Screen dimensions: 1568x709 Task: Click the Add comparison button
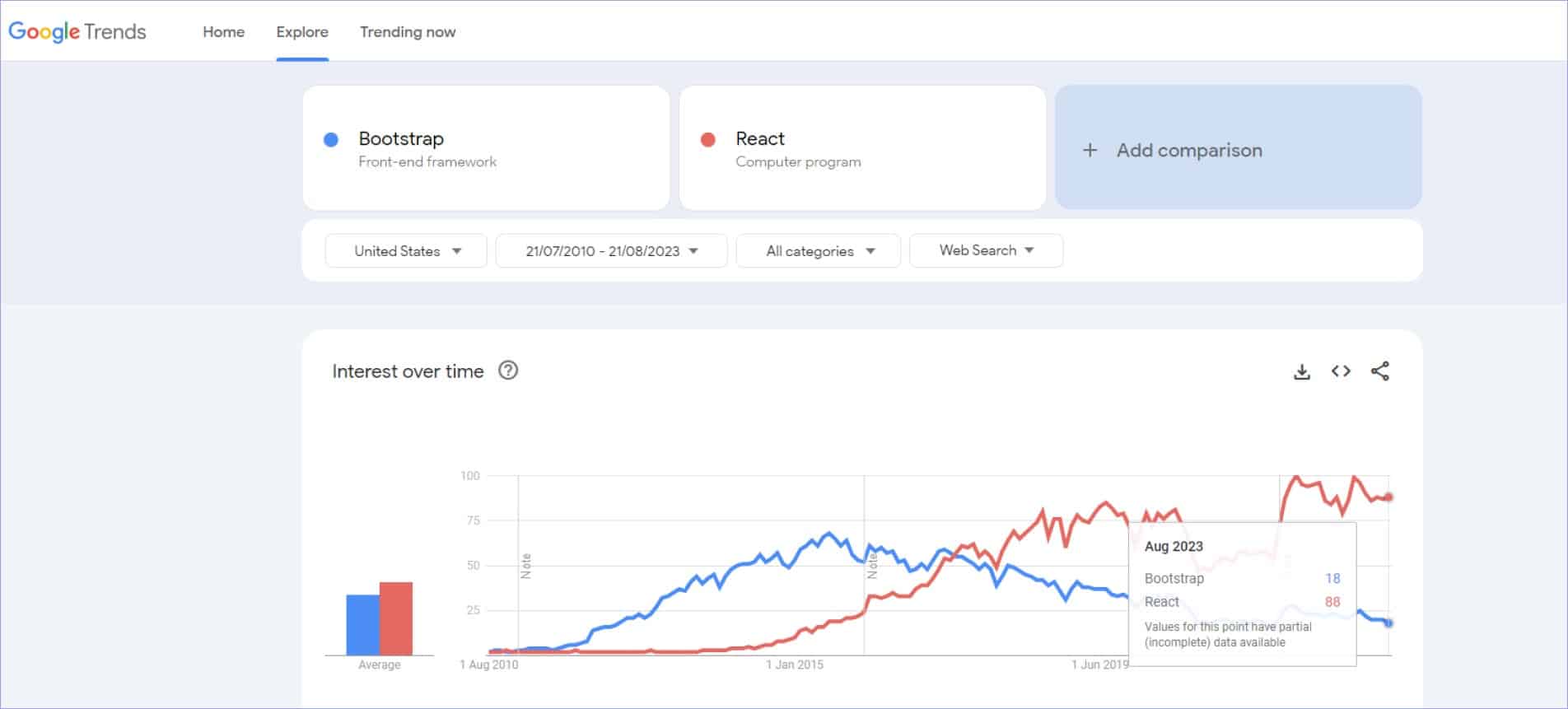pos(1238,148)
